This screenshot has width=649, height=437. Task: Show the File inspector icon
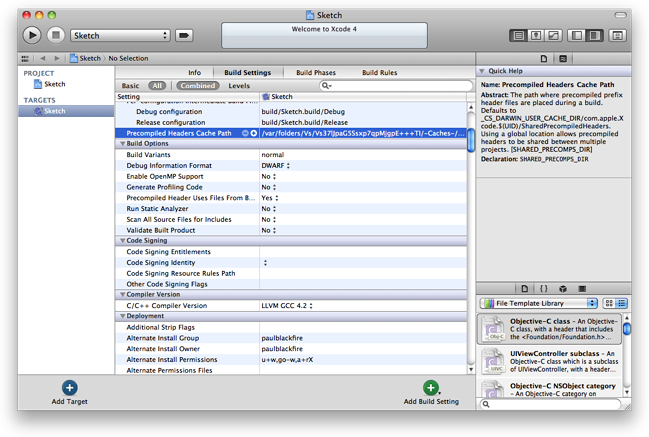pyautogui.click(x=544, y=59)
